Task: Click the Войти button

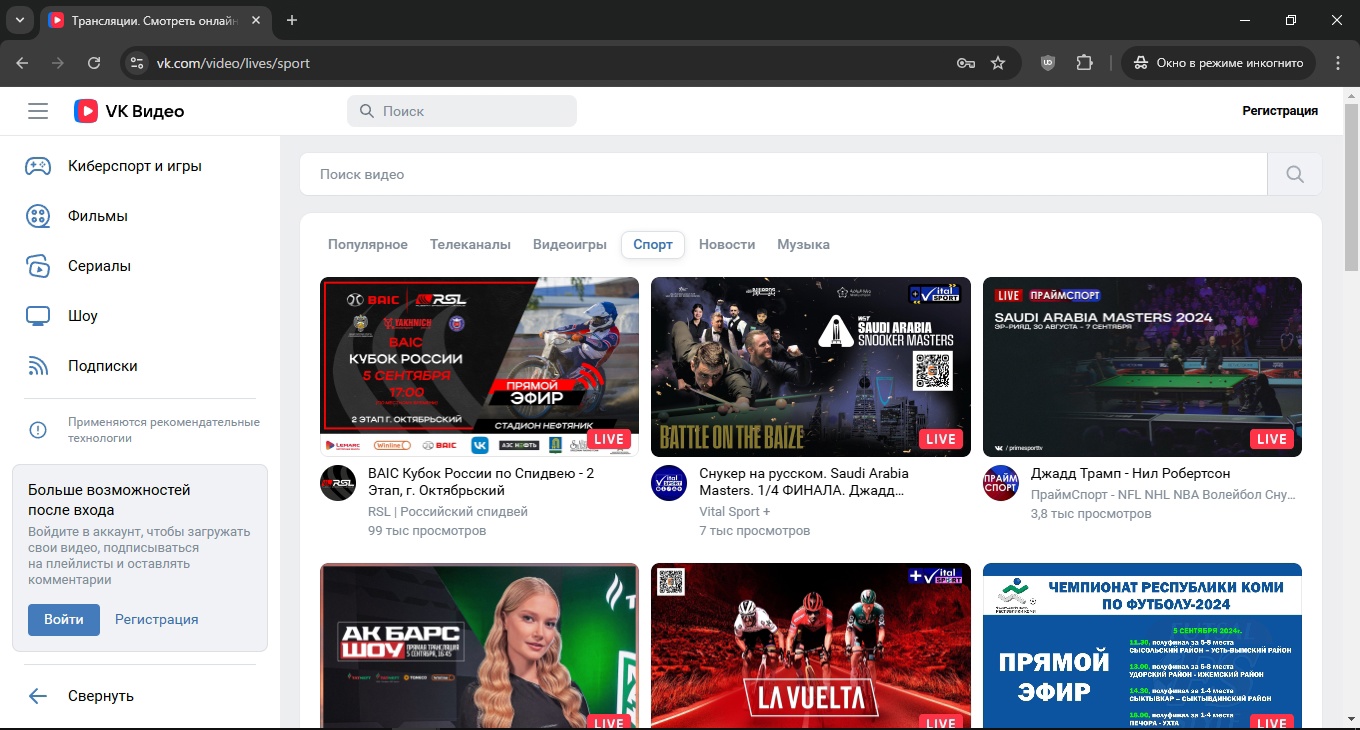Action: pyautogui.click(x=64, y=619)
